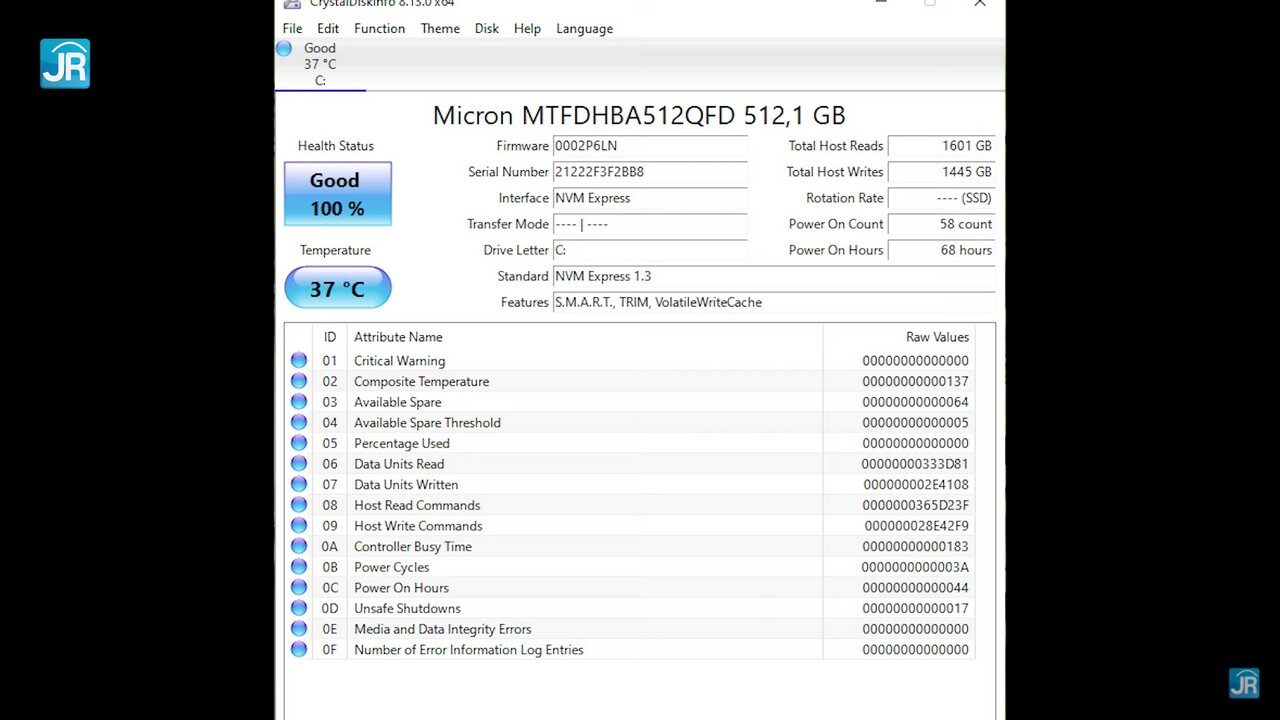
Task: Click the status orb for Data Units Written
Action: (x=298, y=484)
